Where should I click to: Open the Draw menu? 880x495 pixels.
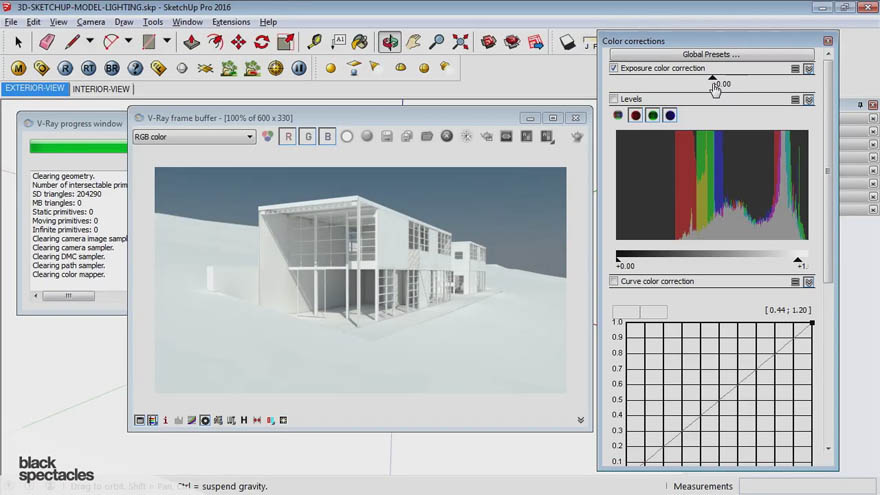pyautogui.click(x=124, y=22)
